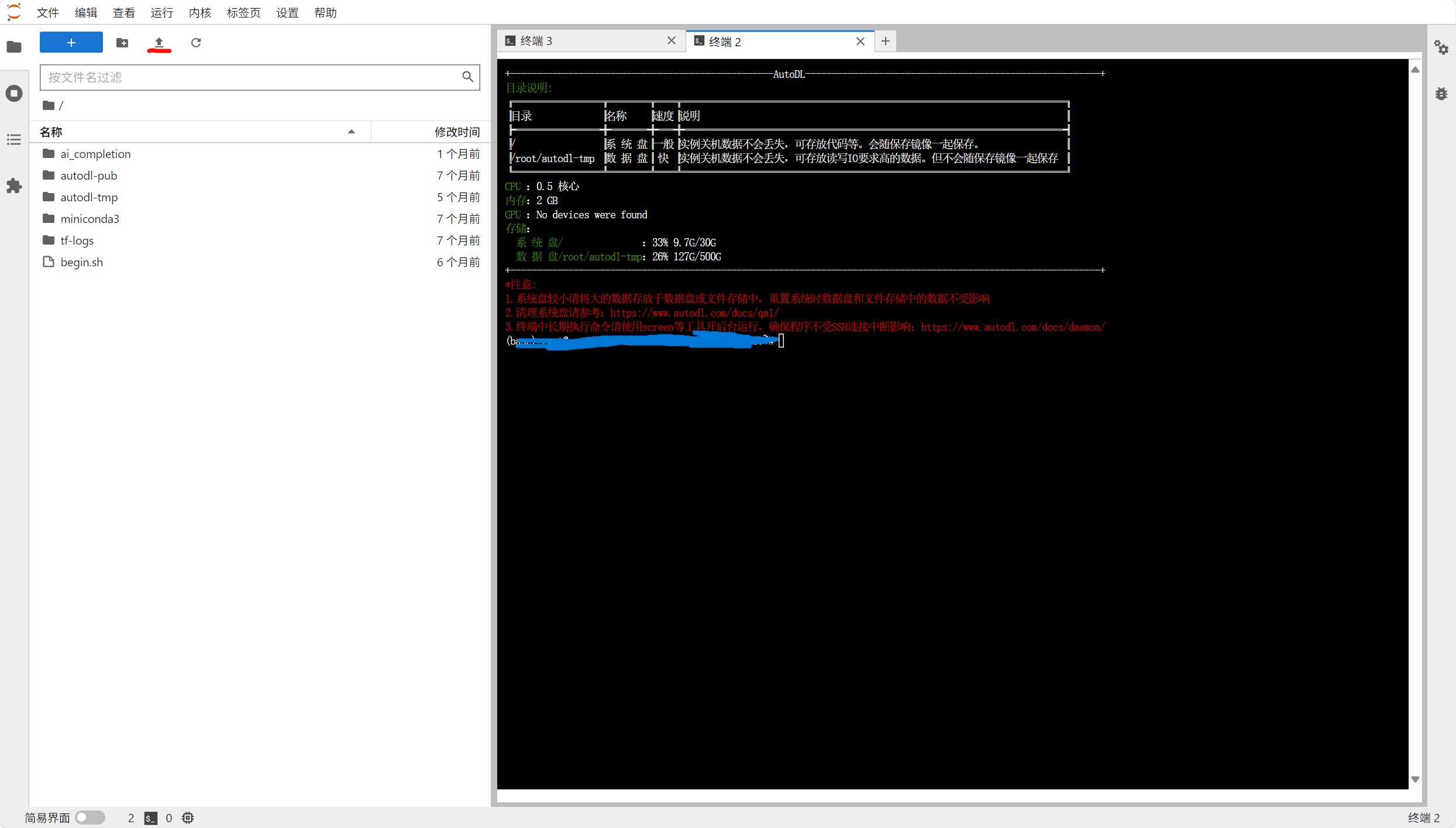The width and height of the screenshot is (1456, 828).
Task: Click the upload files icon
Action: click(159, 43)
